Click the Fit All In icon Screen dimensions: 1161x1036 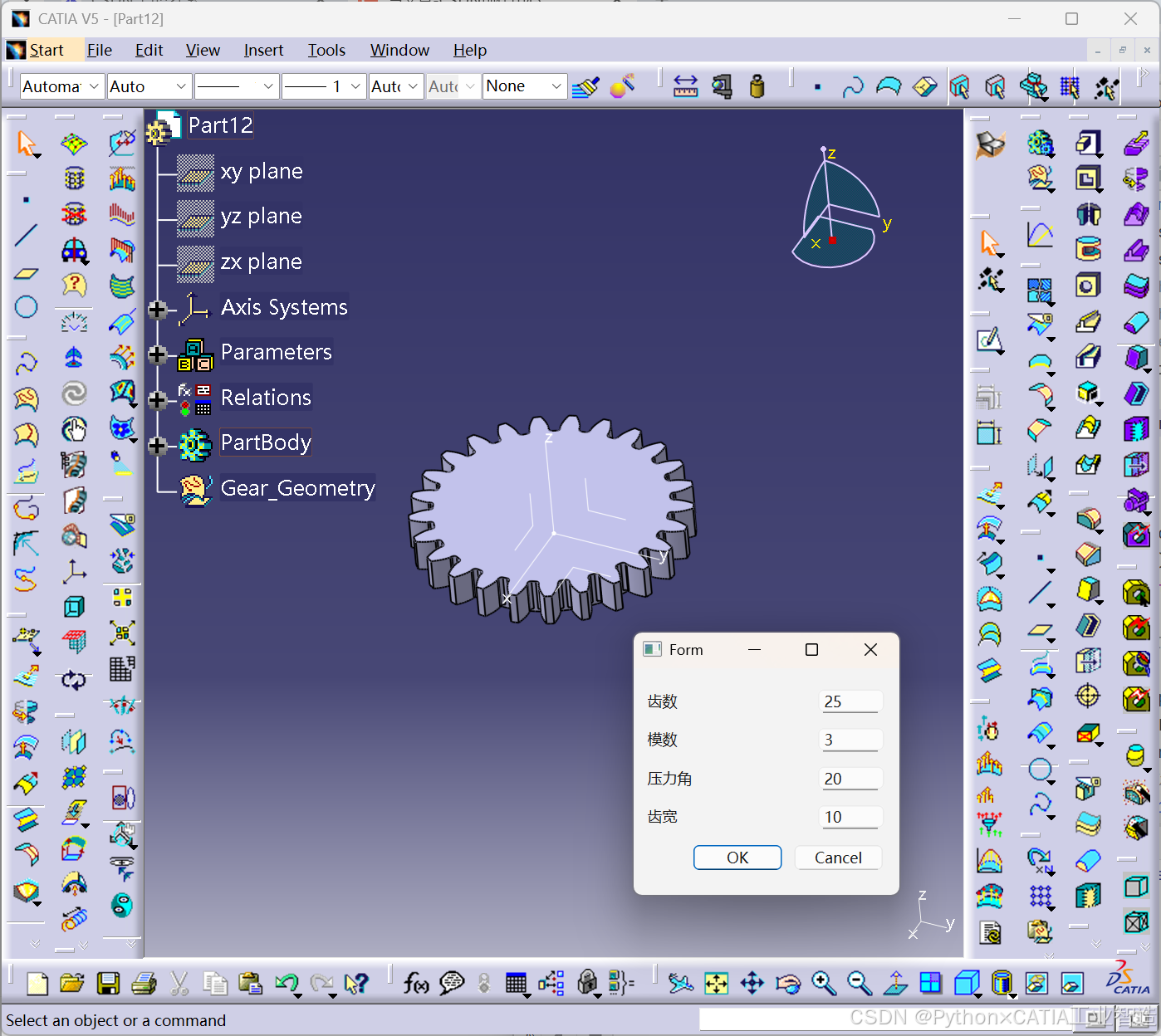(x=716, y=984)
